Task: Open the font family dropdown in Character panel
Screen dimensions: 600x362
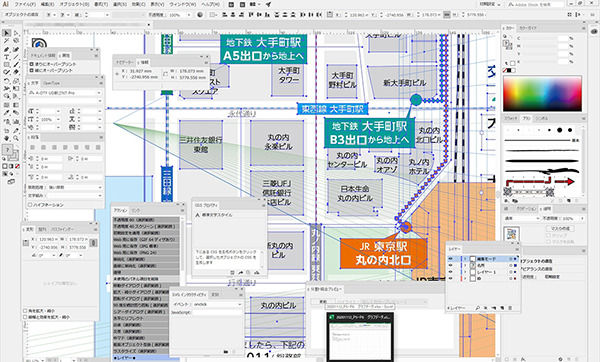Action: click(99, 93)
